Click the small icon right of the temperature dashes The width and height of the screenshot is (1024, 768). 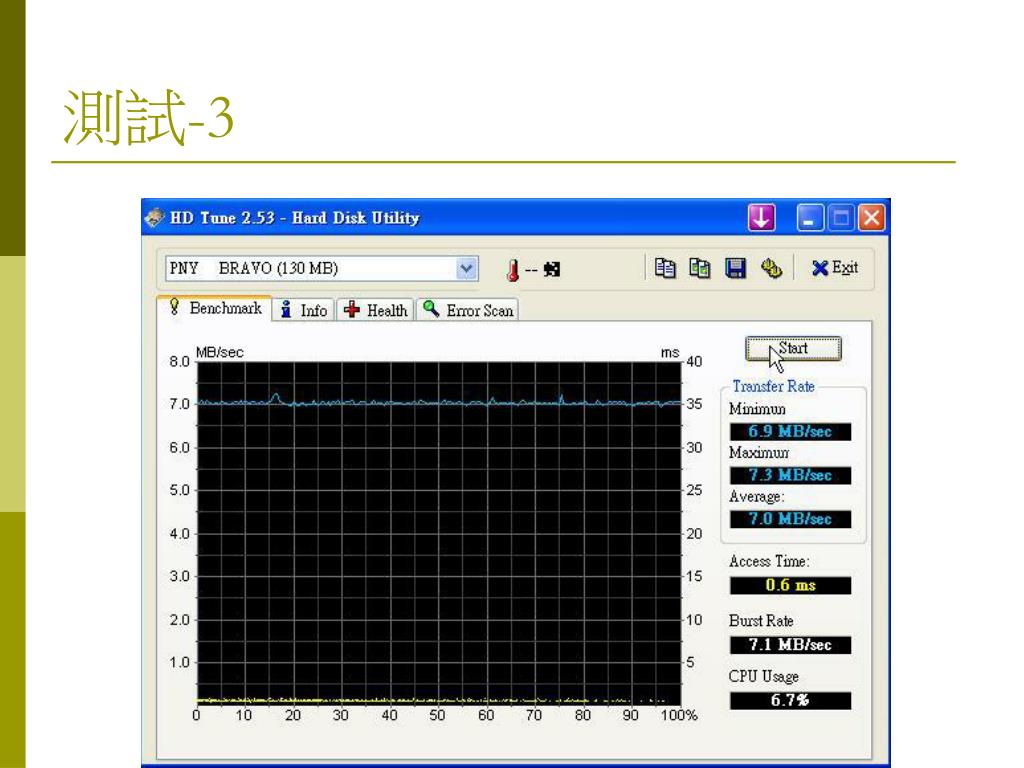(552, 269)
